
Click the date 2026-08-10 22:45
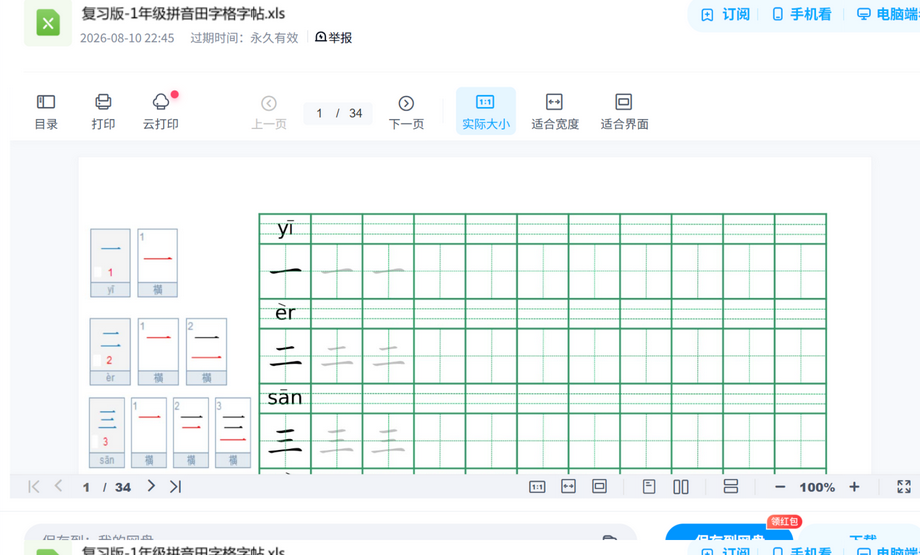127,38
